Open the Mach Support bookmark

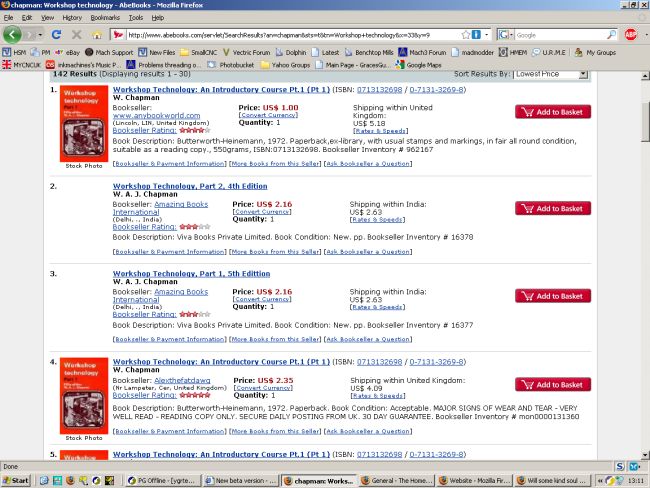coord(109,53)
